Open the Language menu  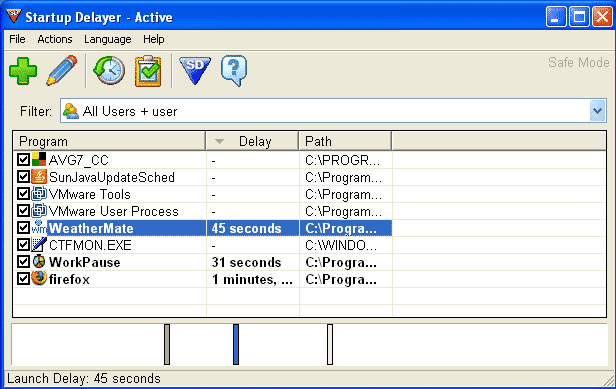coord(108,39)
